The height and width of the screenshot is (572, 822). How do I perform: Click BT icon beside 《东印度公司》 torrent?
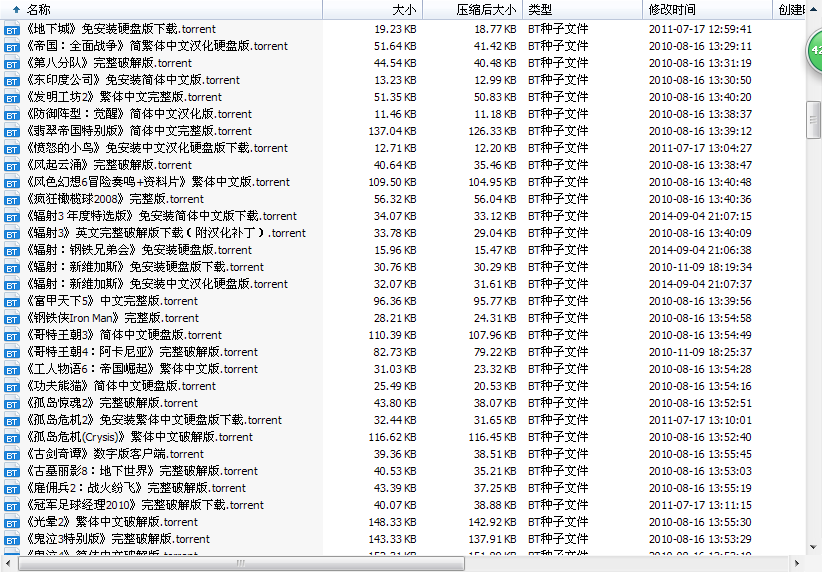coord(12,80)
